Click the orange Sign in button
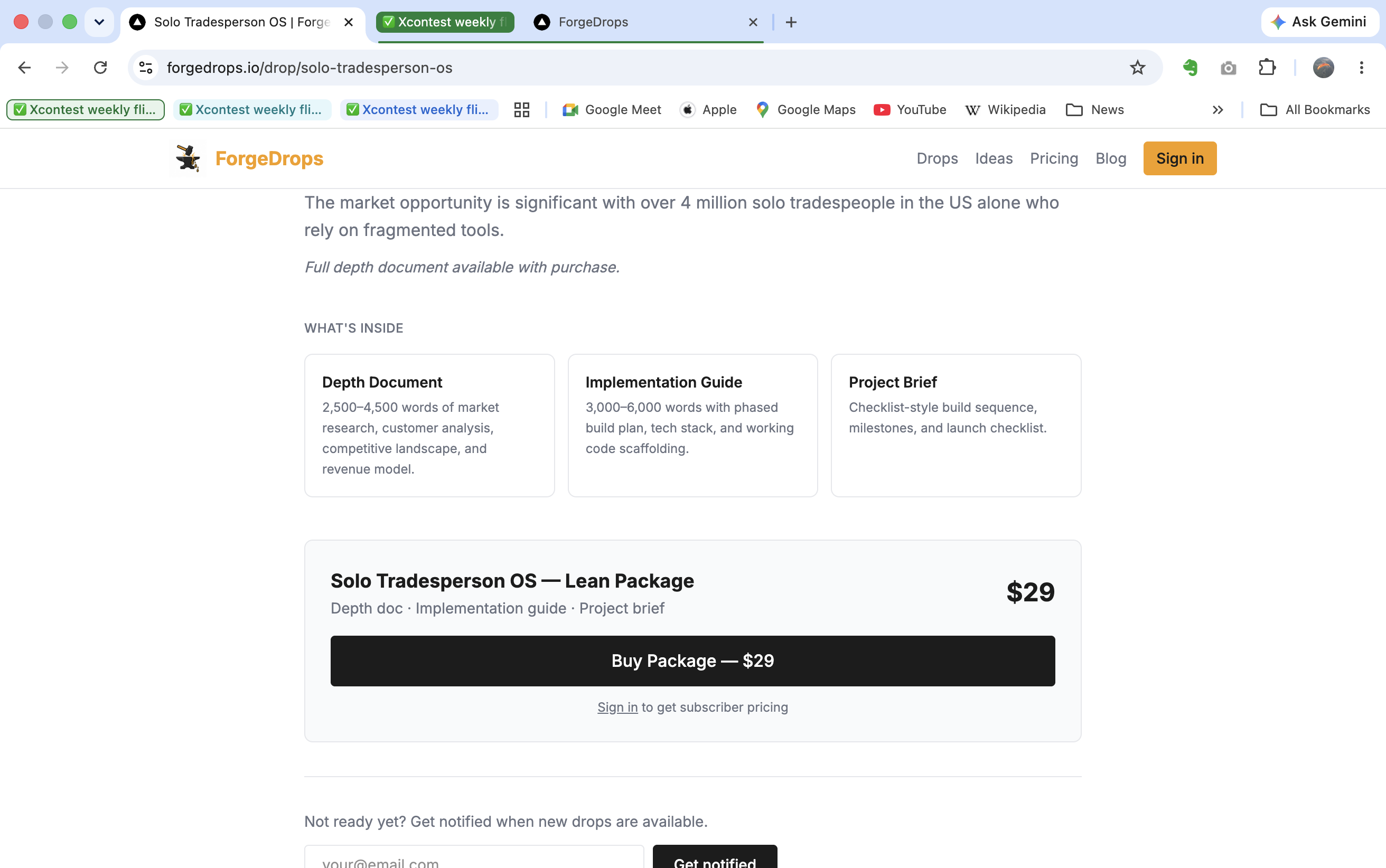The height and width of the screenshot is (868, 1386). click(1179, 158)
